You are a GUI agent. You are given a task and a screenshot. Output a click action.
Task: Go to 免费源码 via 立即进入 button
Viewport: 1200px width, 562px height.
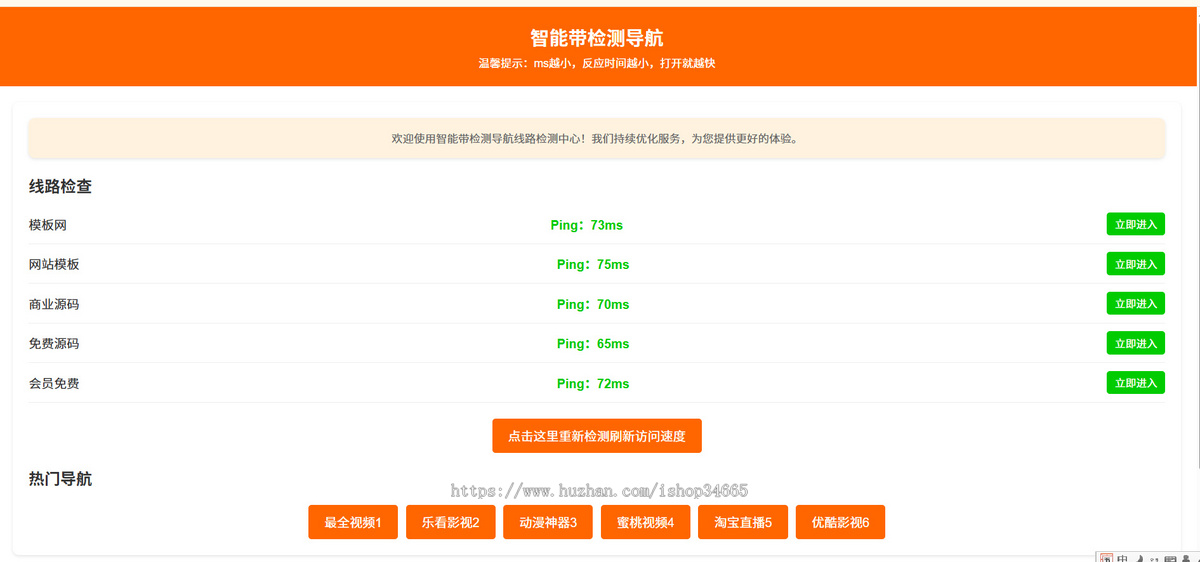pos(1135,343)
